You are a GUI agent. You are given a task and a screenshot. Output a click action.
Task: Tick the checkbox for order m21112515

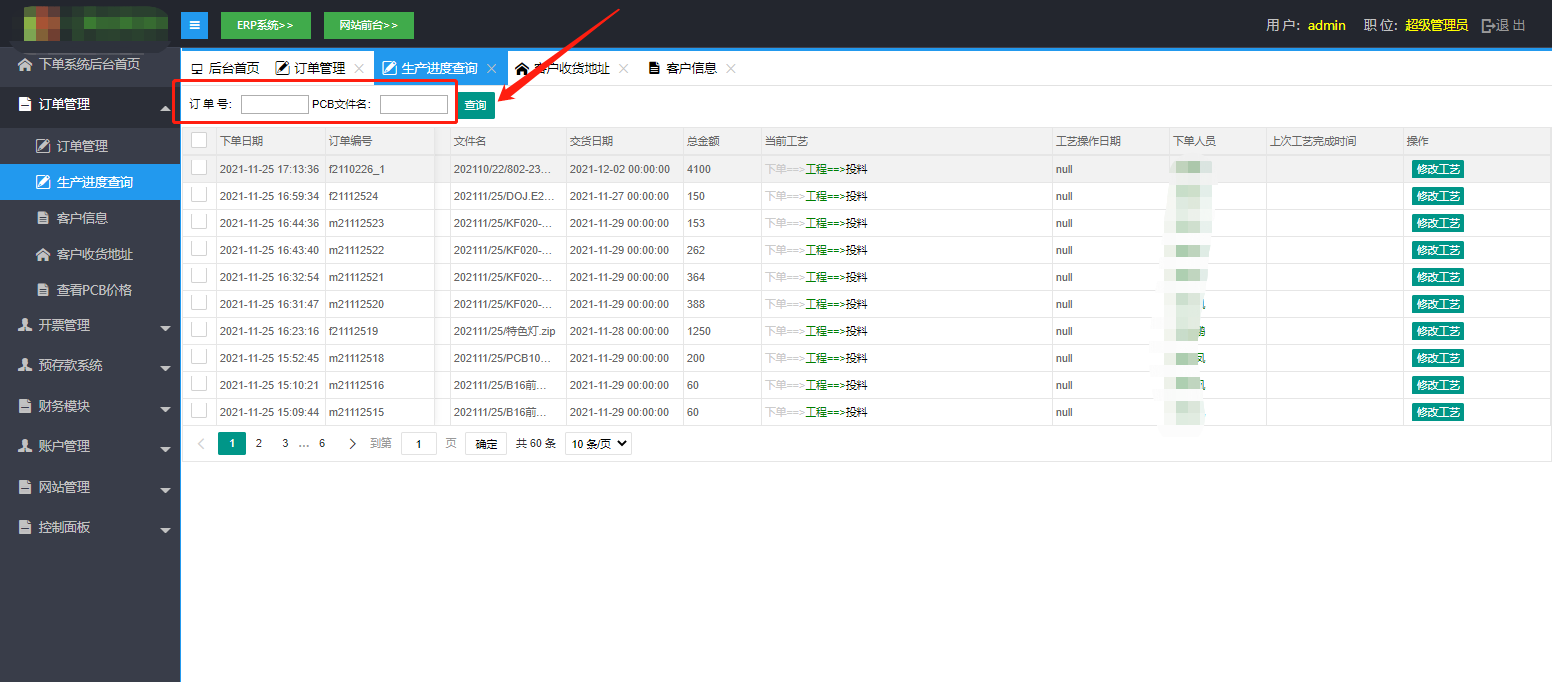pos(199,411)
